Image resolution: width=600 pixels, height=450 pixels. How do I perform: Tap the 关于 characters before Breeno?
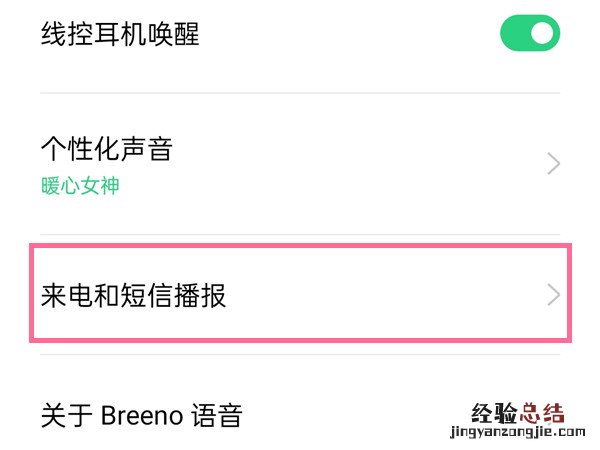coord(67,415)
